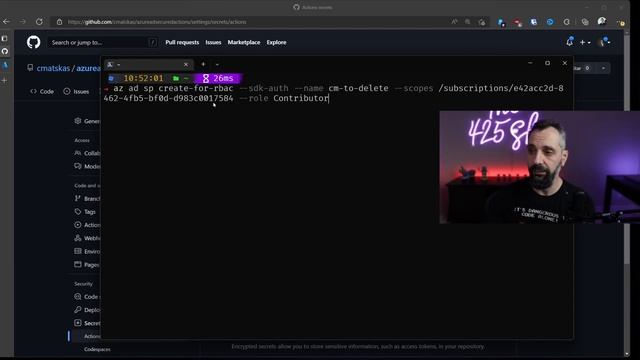Viewport: 640px width, 360px height.
Task: Focus the 'Search or jump to...' field
Action: point(102,42)
